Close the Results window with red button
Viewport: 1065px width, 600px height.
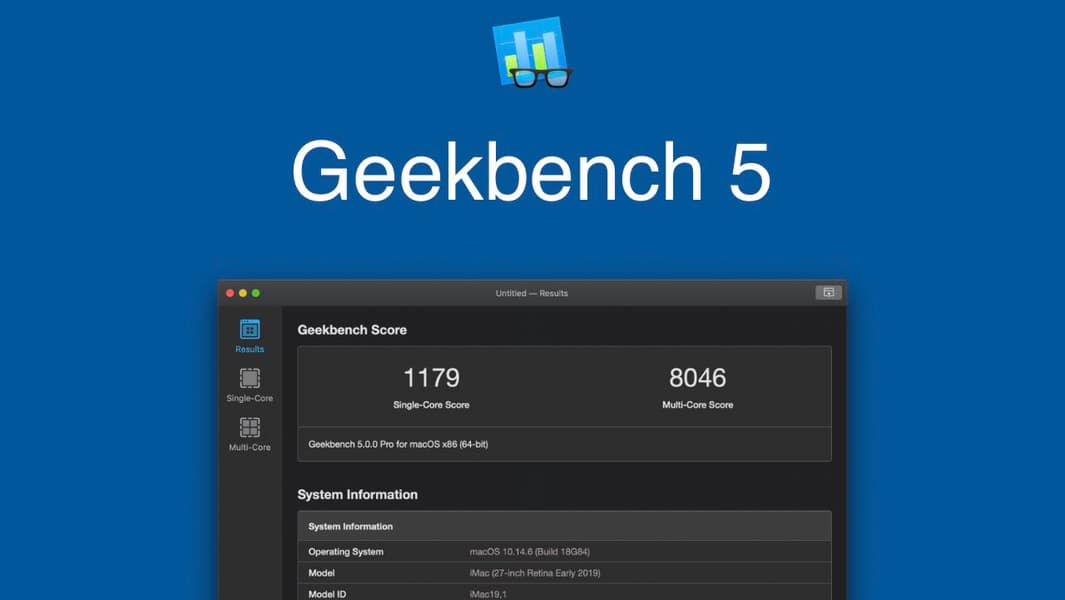click(x=230, y=293)
